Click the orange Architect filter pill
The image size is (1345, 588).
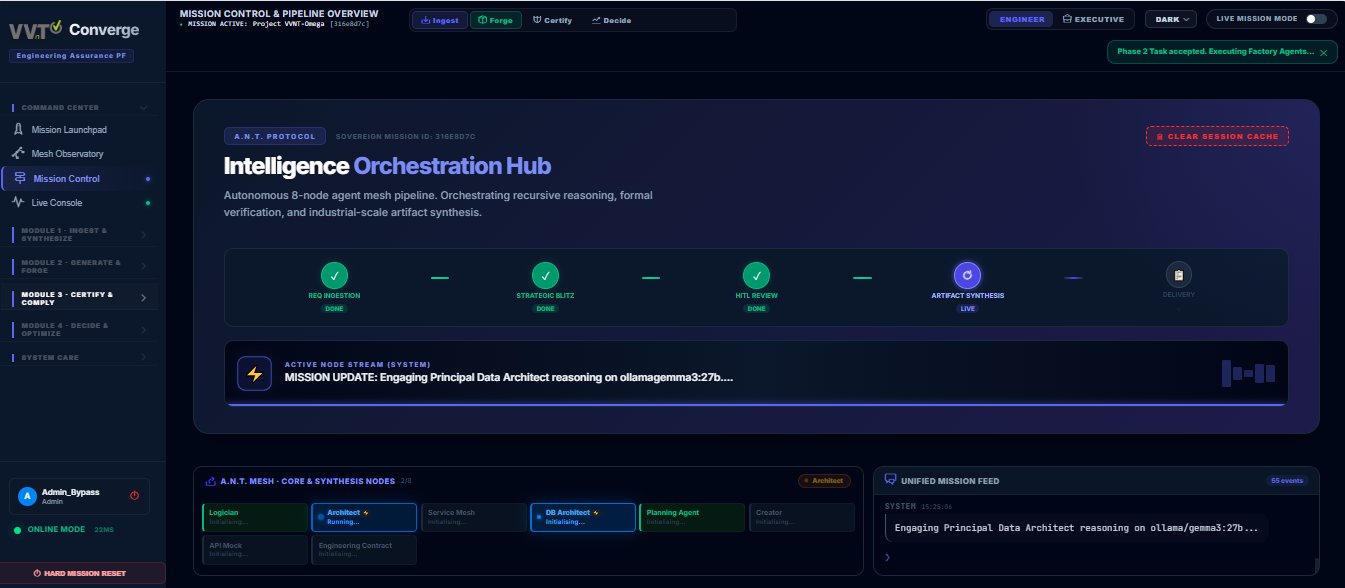(x=824, y=480)
